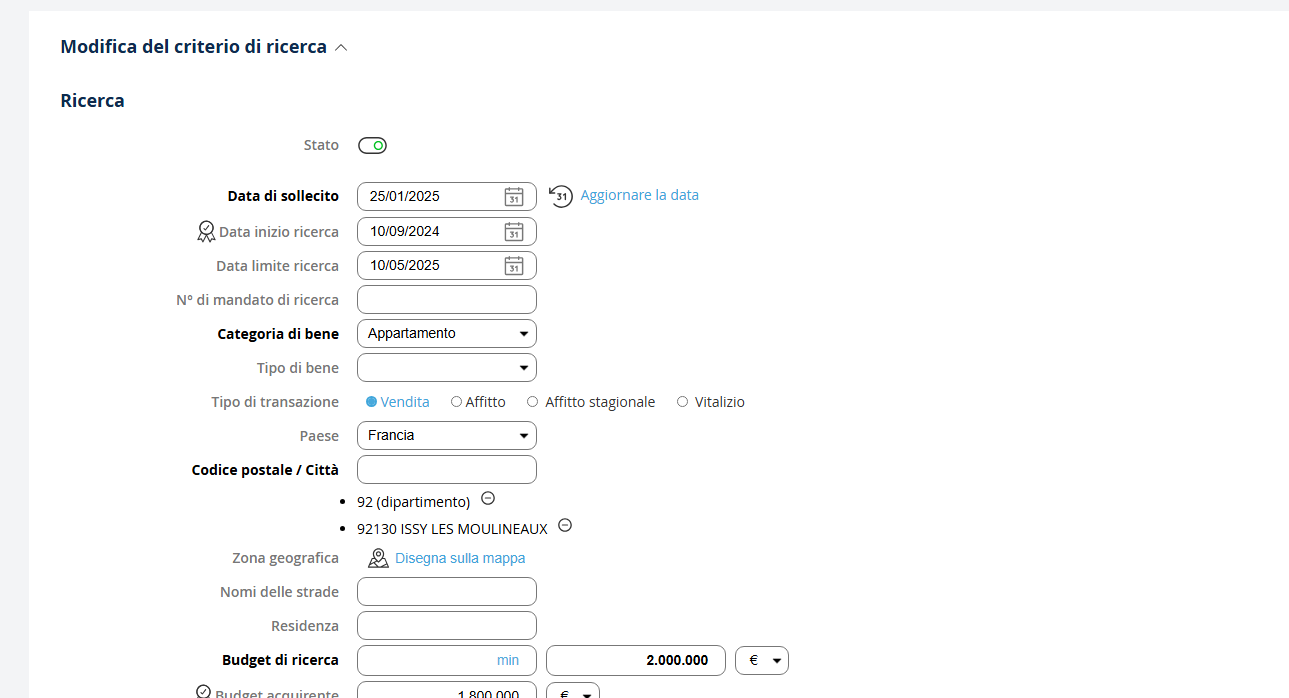
Task: Select the Affitto radio button
Action: [x=456, y=402]
